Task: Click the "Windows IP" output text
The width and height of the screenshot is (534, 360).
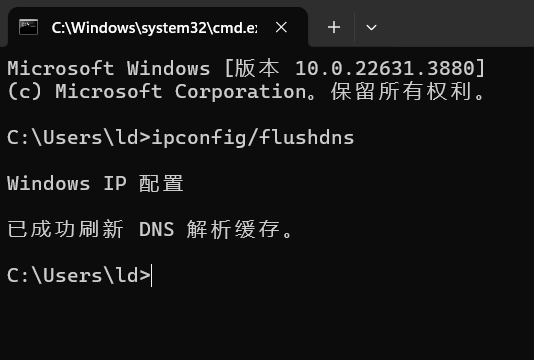Action: tap(66, 184)
